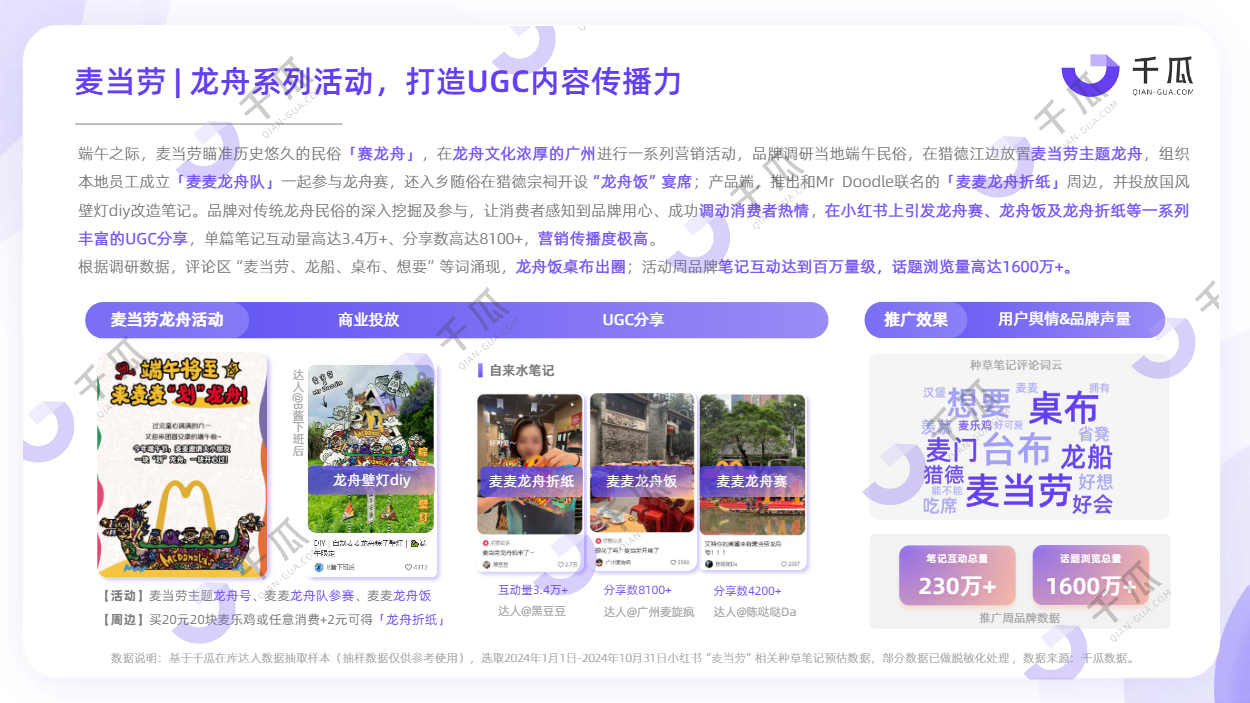This screenshot has height=703, width=1250.
Task: Click the 推广周品牌数据 caption
Action: 1019,618
